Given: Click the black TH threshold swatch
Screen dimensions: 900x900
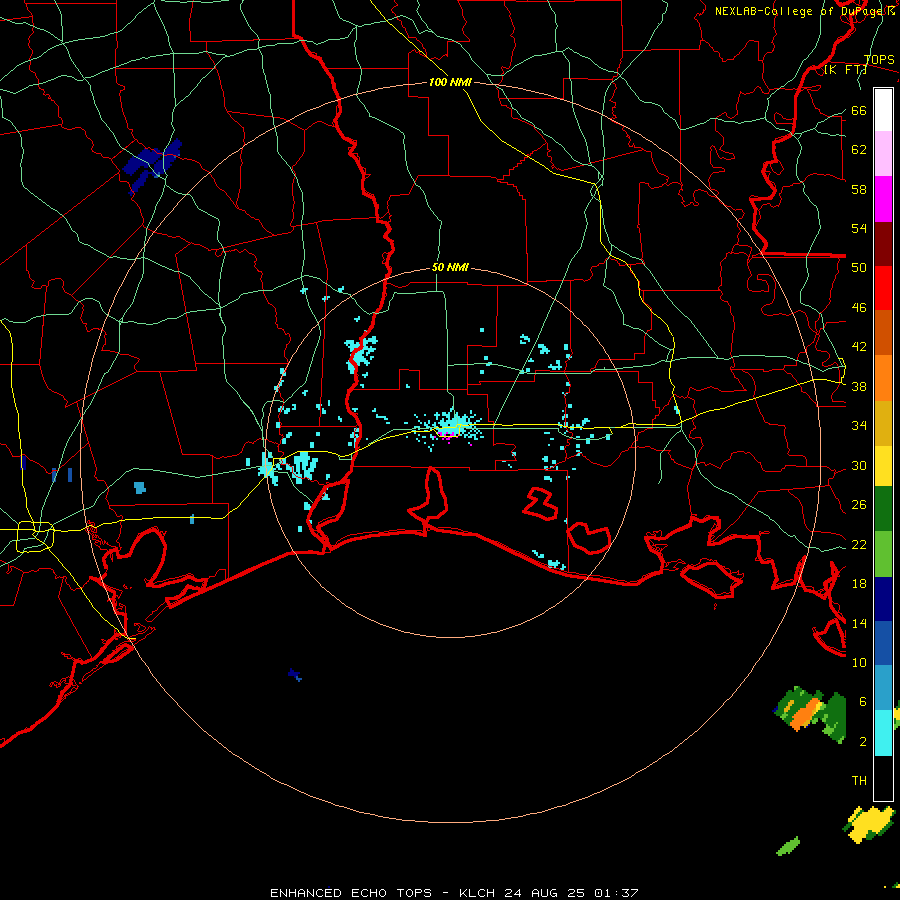Looking at the screenshot, I should [x=883, y=778].
